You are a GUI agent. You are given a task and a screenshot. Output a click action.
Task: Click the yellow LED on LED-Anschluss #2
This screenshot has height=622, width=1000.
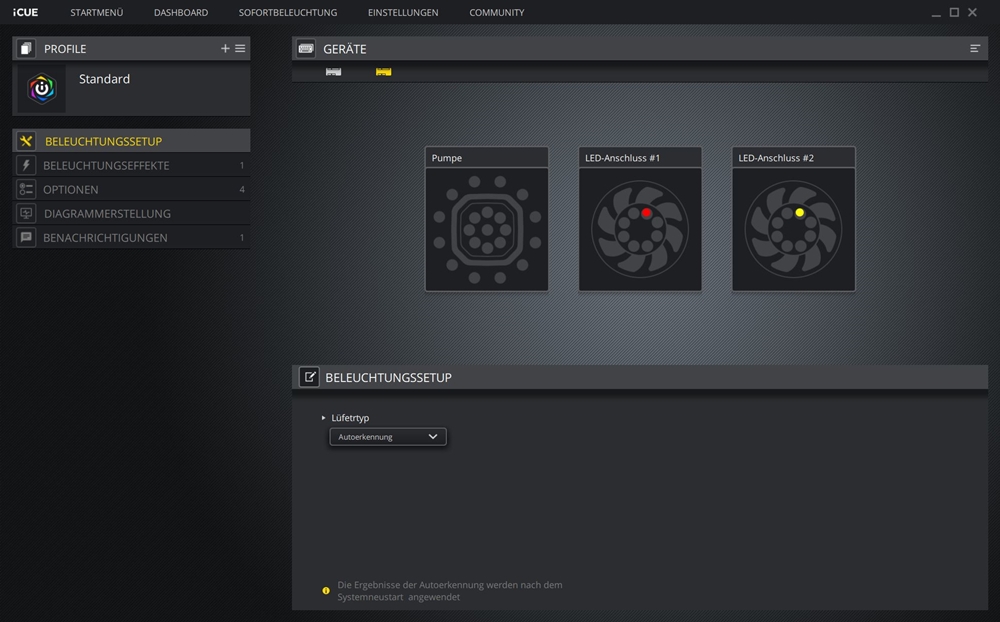click(799, 213)
